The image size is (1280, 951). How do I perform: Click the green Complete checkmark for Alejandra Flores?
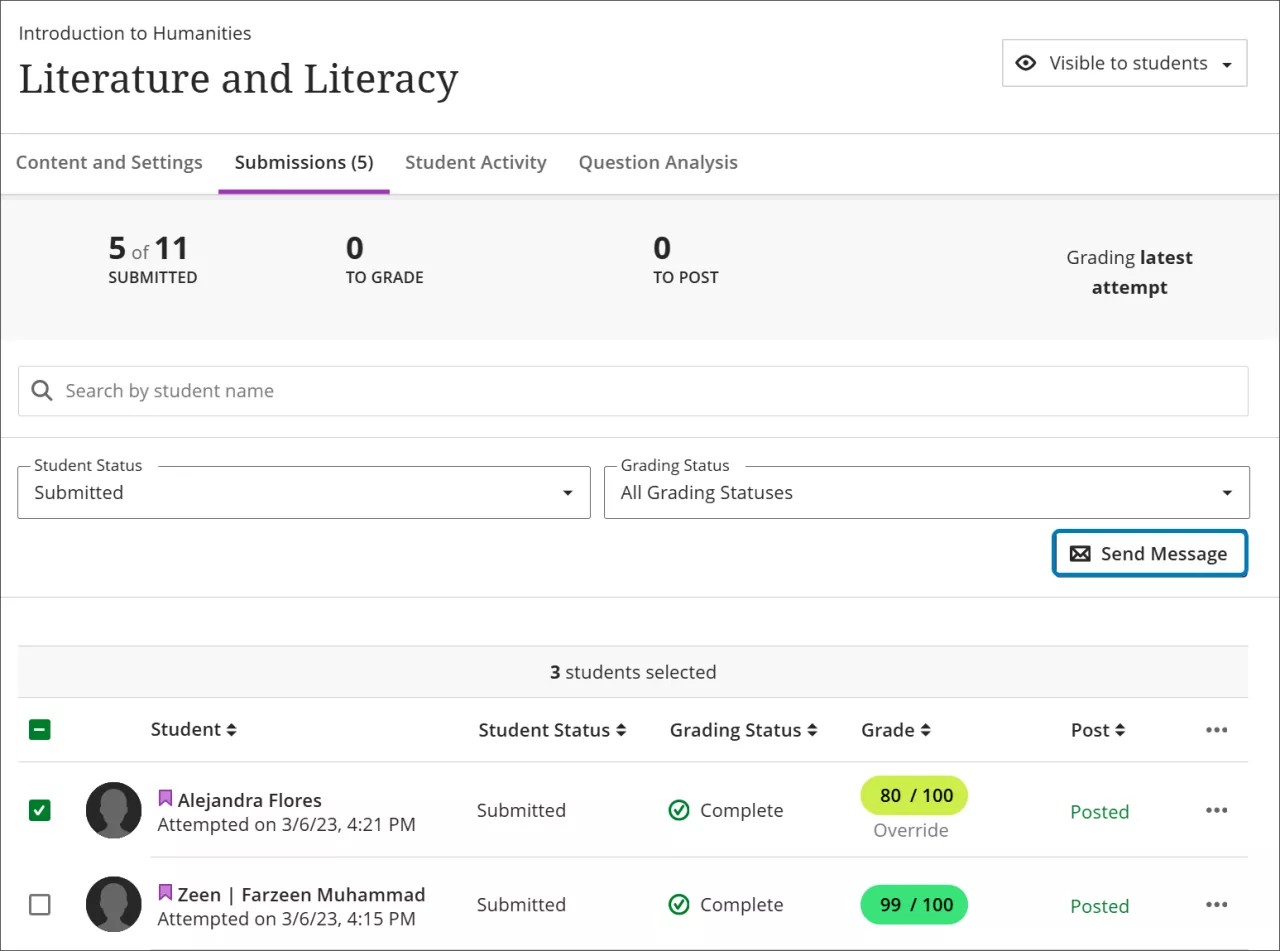point(679,810)
